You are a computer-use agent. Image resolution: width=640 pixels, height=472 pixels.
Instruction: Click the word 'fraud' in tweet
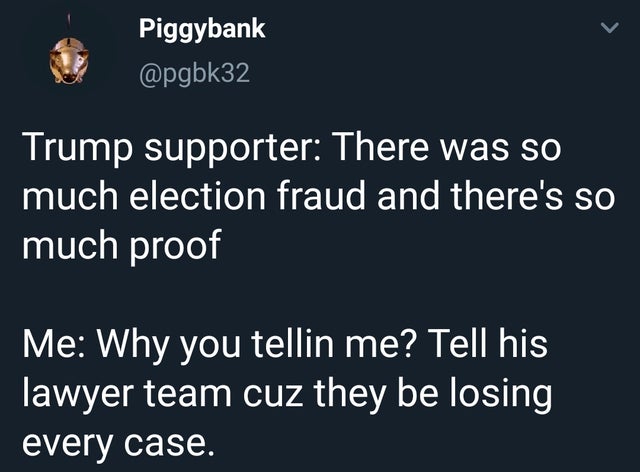click(321, 196)
